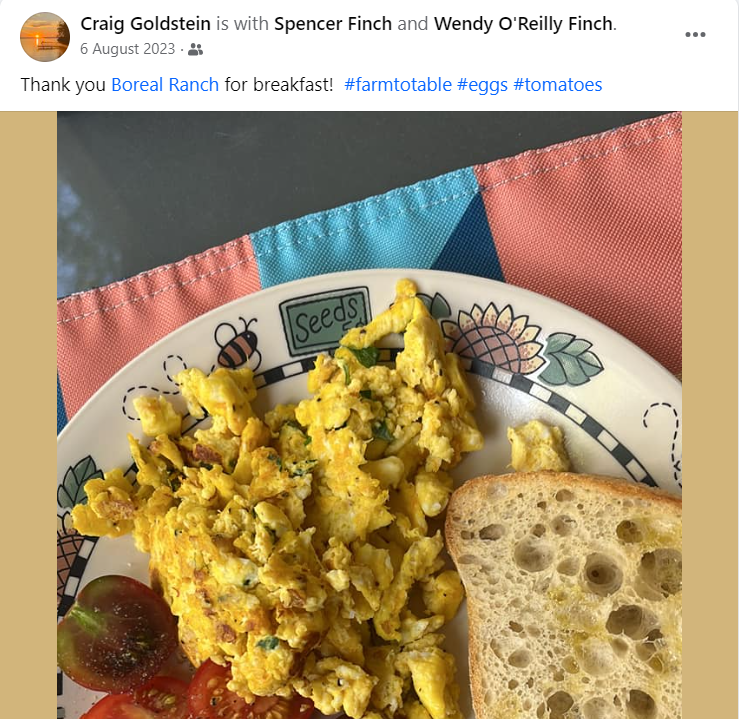Image resolution: width=739 pixels, height=719 pixels.
Task: Visit Craig Goldstein's profile via his name
Action: point(146,24)
